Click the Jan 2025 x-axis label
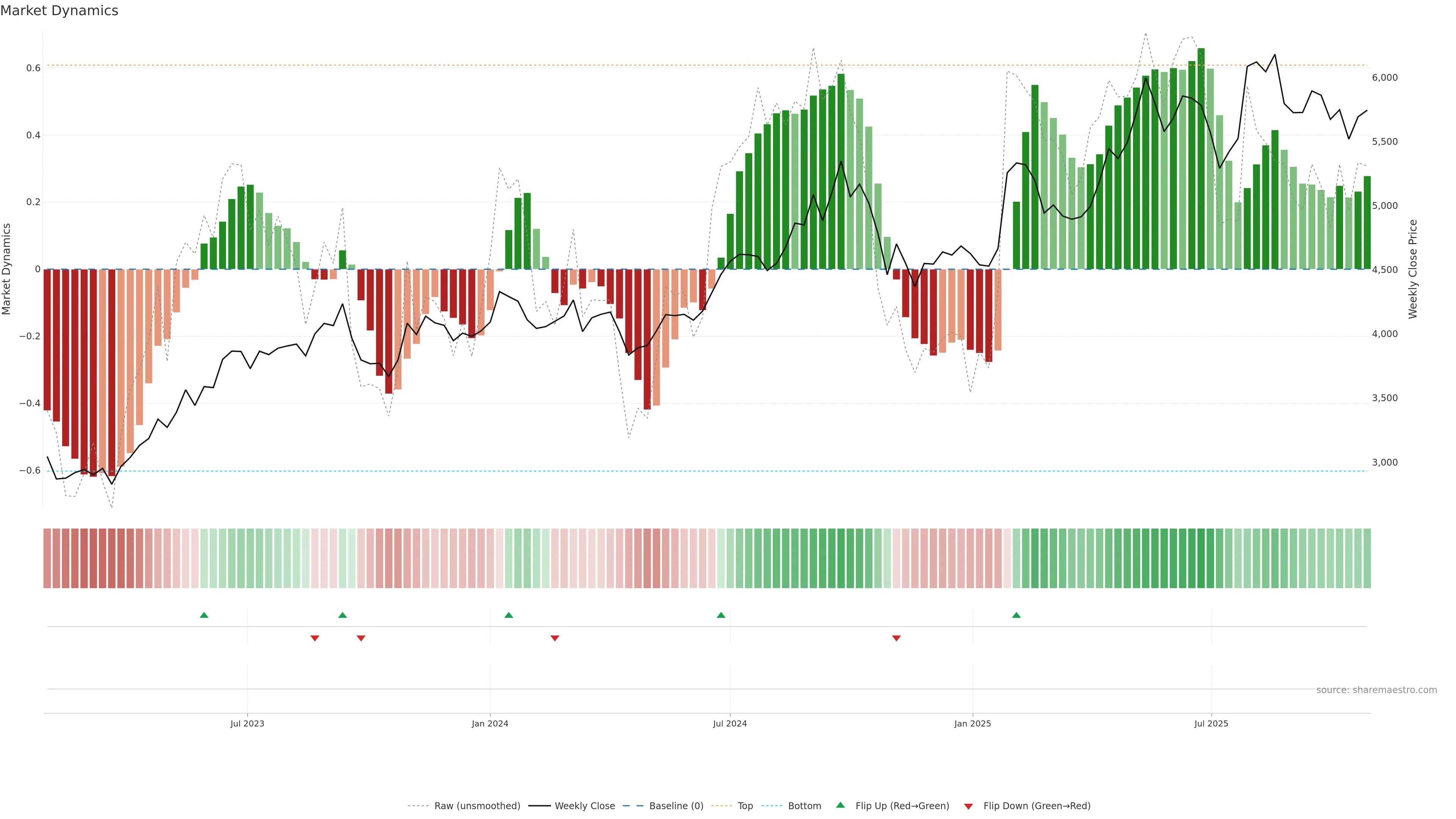 pos(972,723)
